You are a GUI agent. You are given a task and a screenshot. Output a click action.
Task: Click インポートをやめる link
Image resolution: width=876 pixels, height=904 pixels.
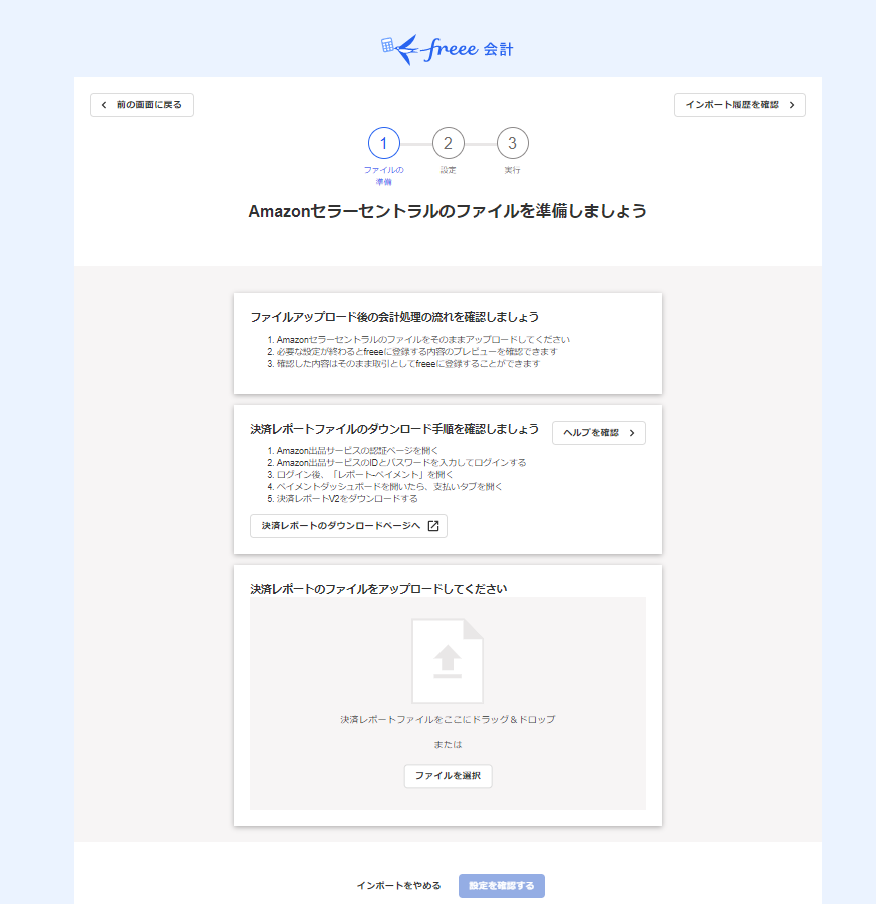coord(398,886)
